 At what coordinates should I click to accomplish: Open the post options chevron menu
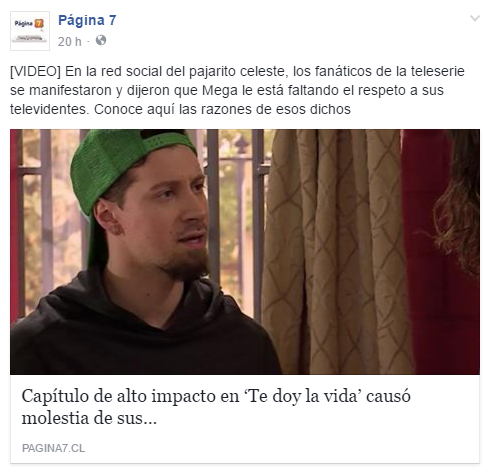click(x=475, y=18)
